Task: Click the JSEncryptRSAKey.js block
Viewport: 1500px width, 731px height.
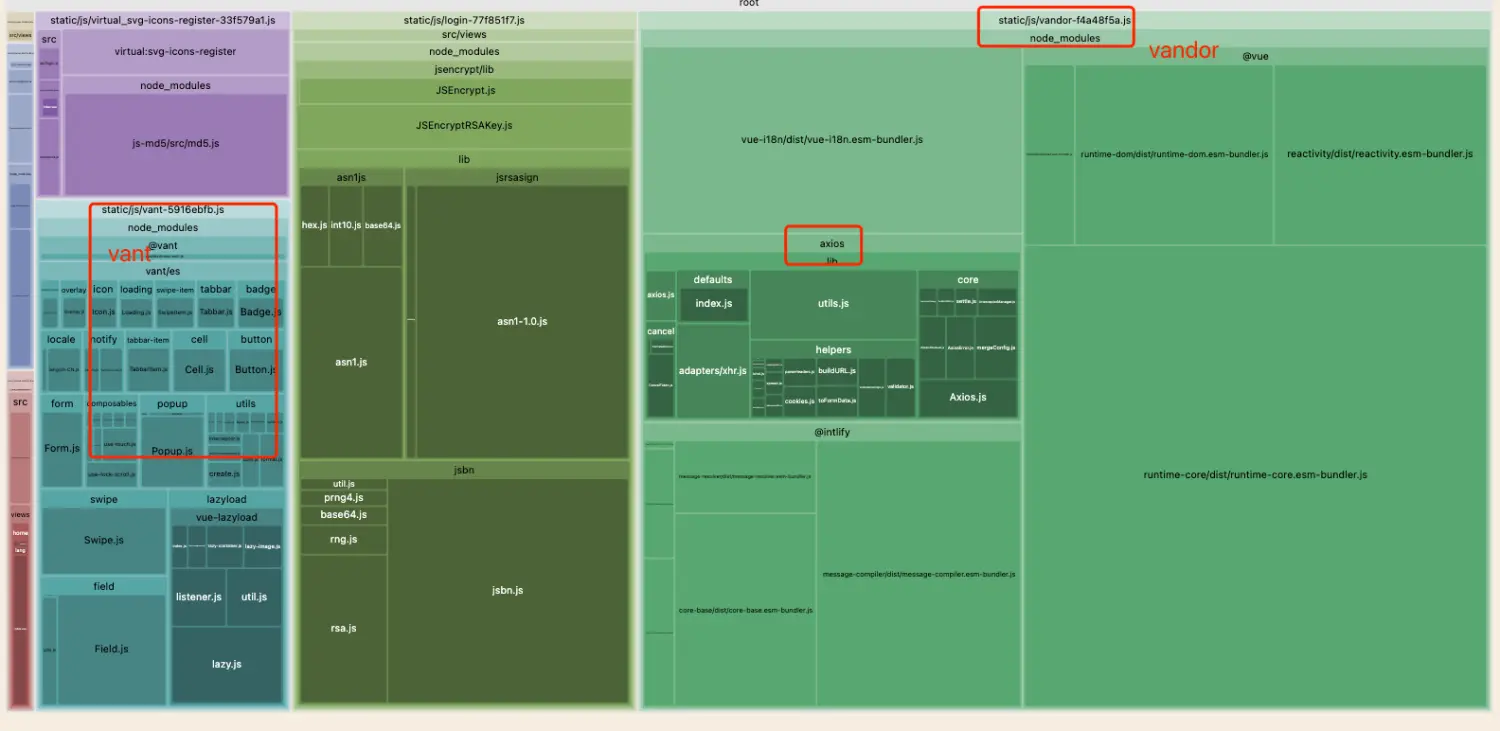Action: pyautogui.click(x=464, y=126)
